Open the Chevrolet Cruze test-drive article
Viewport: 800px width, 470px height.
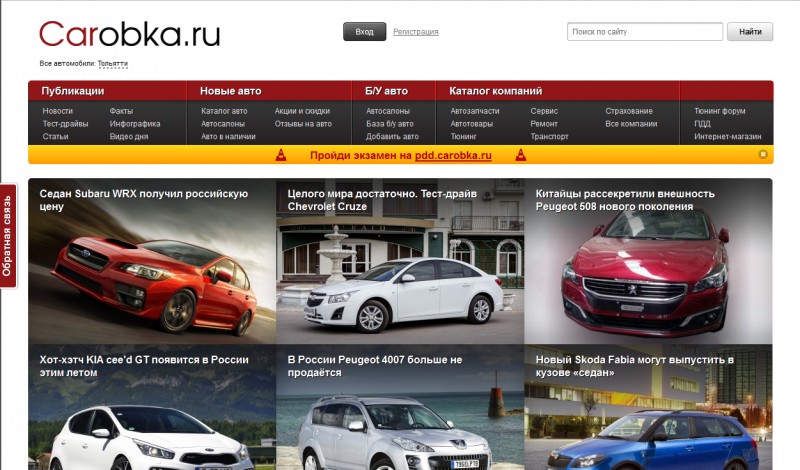click(400, 261)
